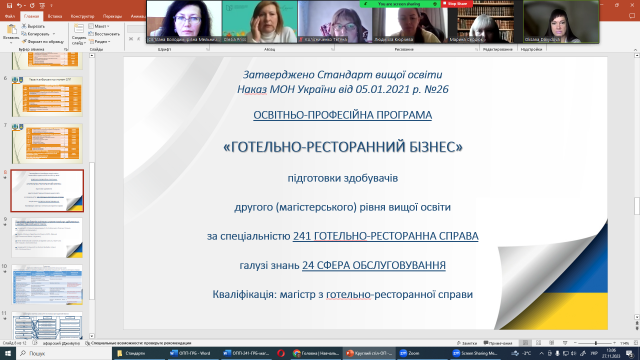The width and height of the screenshot is (640, 360).
Task: Copy selection with Копировать
Action: click(x=36, y=34)
